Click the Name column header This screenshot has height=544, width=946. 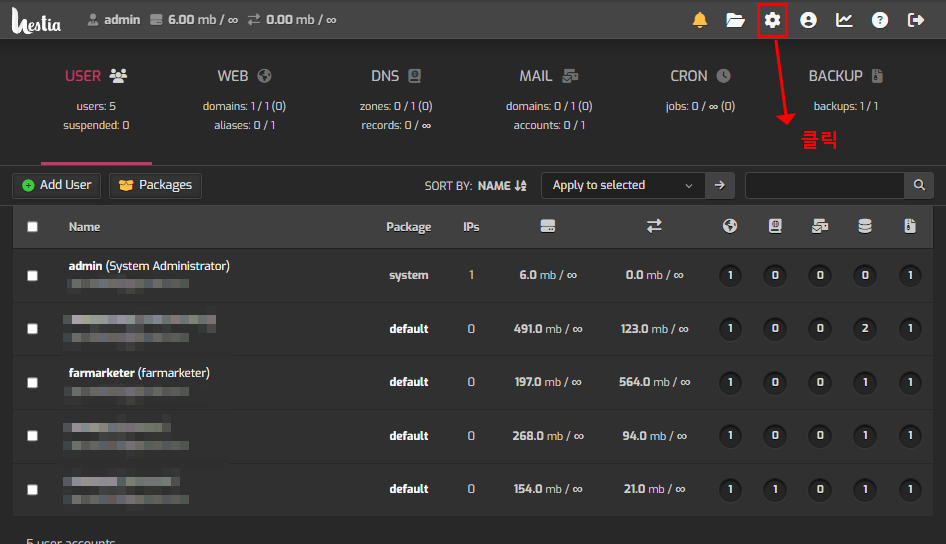(x=84, y=227)
